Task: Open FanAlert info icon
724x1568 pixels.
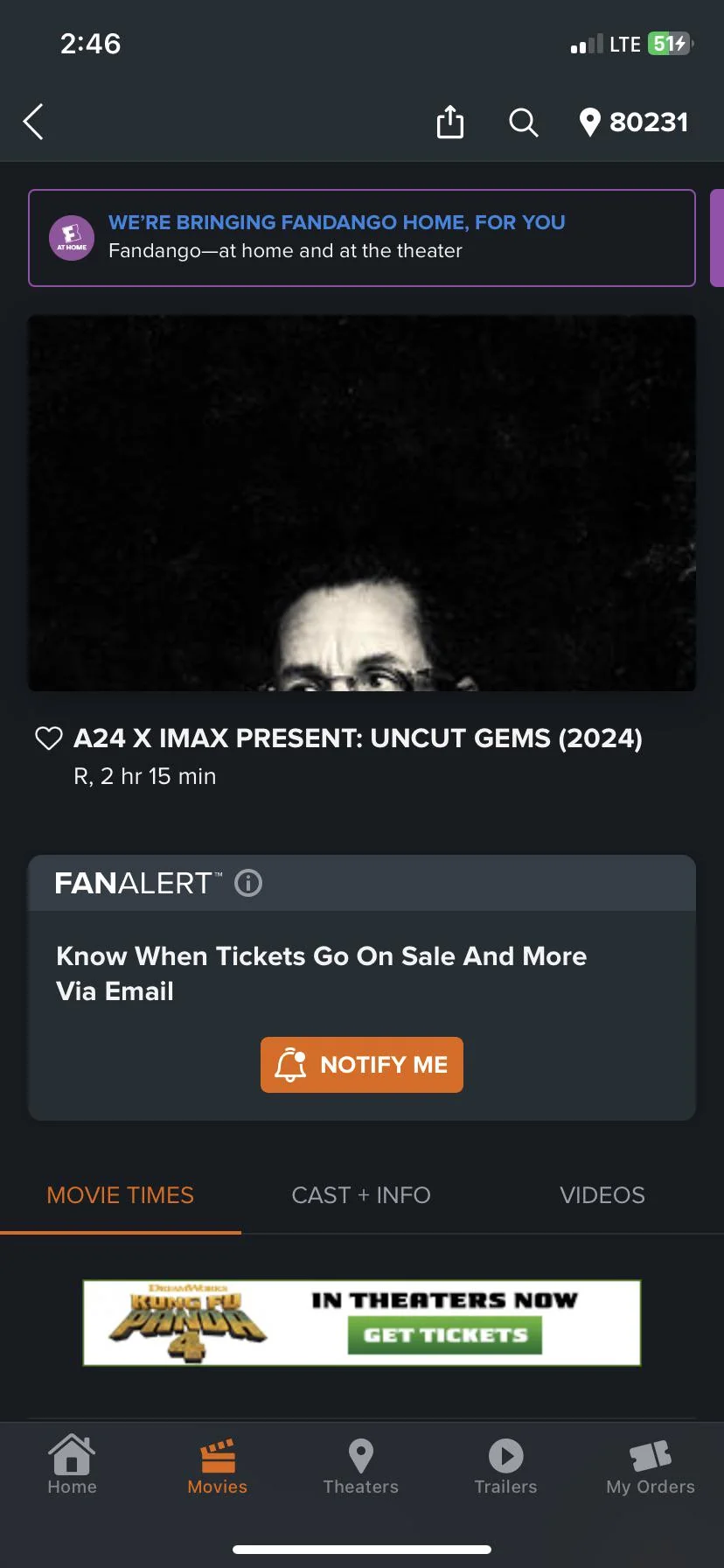Action: coord(248,883)
